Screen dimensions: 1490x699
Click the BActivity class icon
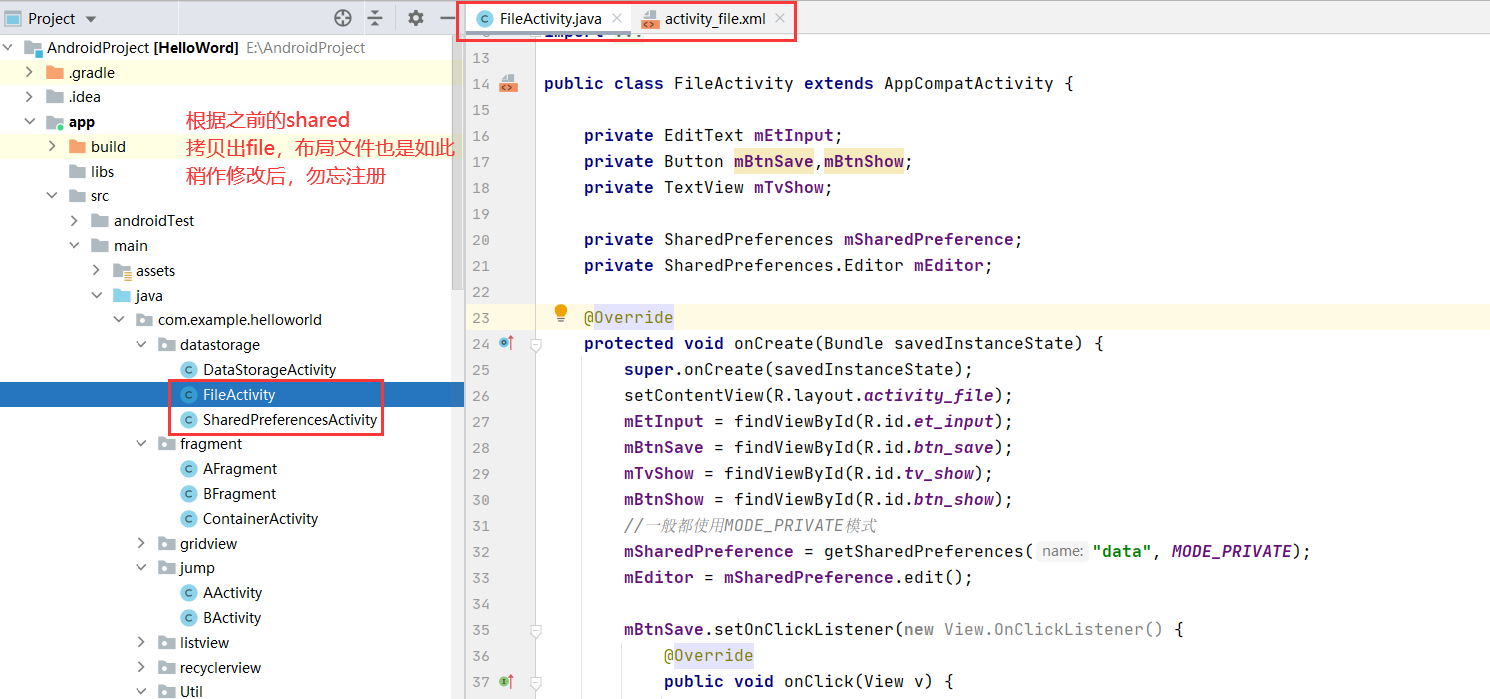188,618
